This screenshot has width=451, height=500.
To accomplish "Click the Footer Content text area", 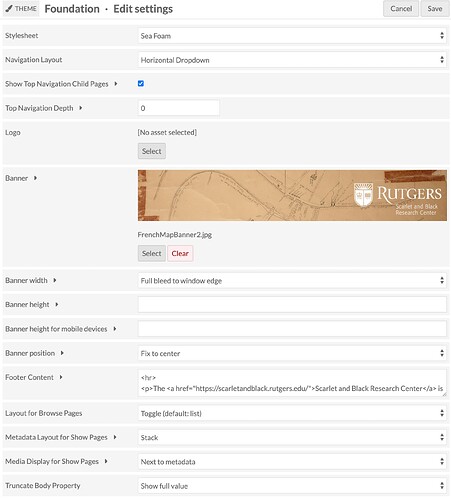I will point(292,383).
